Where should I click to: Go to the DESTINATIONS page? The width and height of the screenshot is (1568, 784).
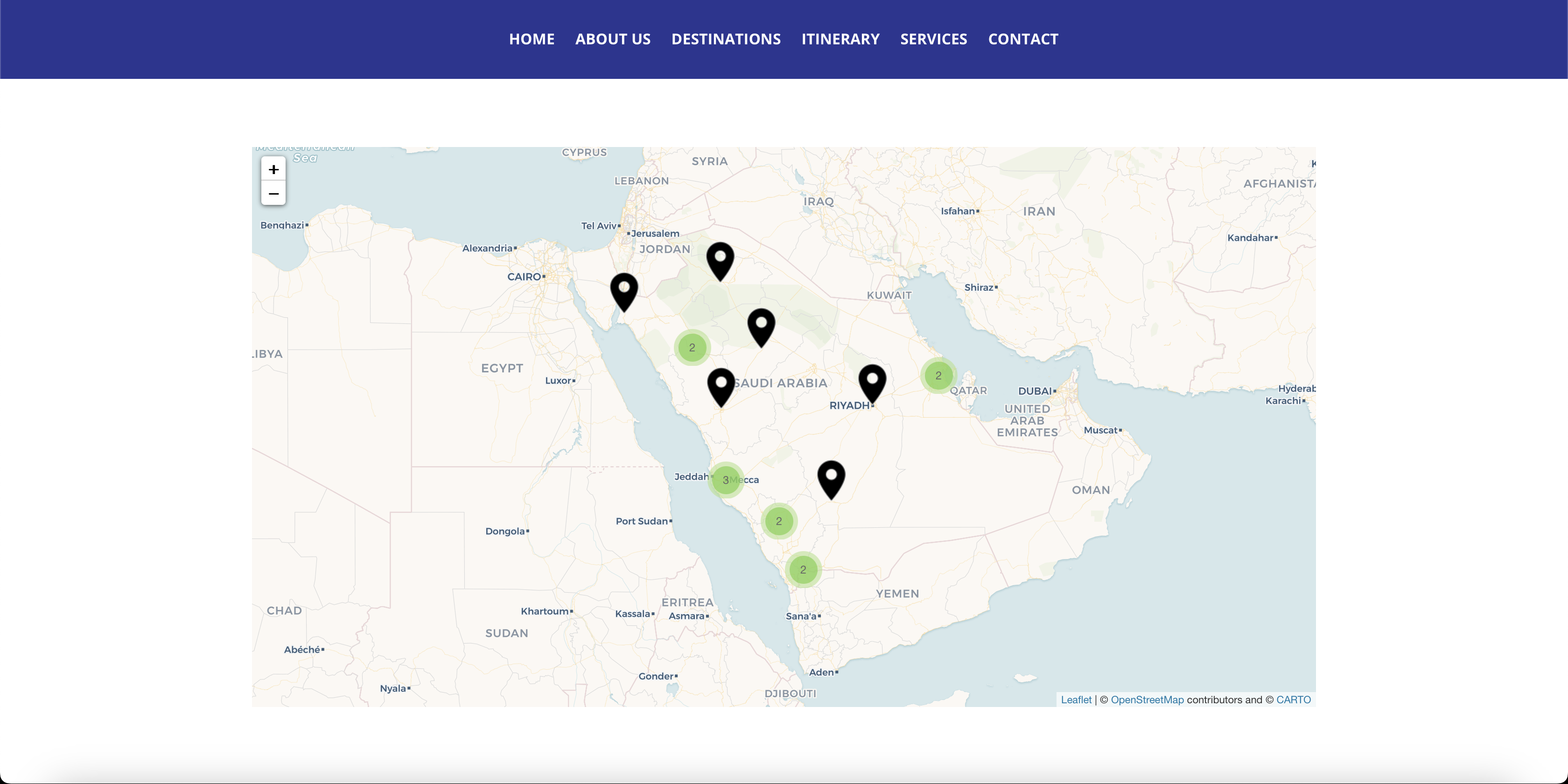pyautogui.click(x=726, y=39)
